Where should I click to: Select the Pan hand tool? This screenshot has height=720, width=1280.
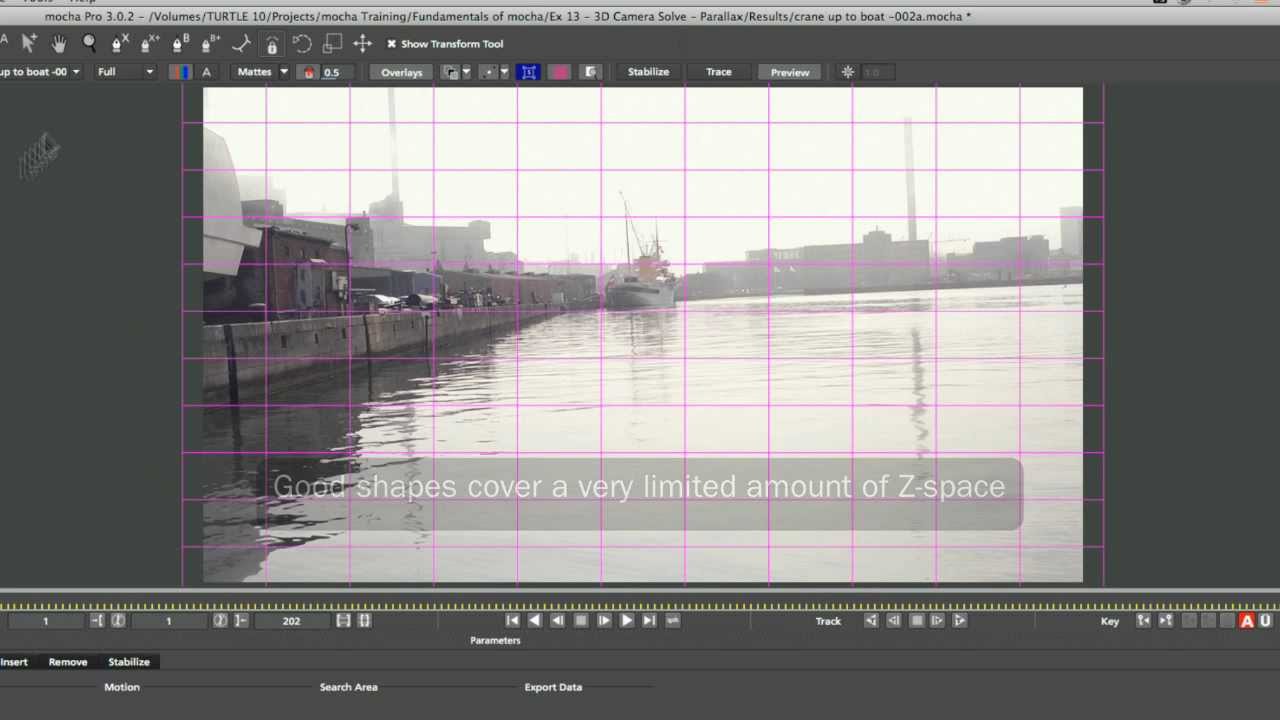(59, 43)
